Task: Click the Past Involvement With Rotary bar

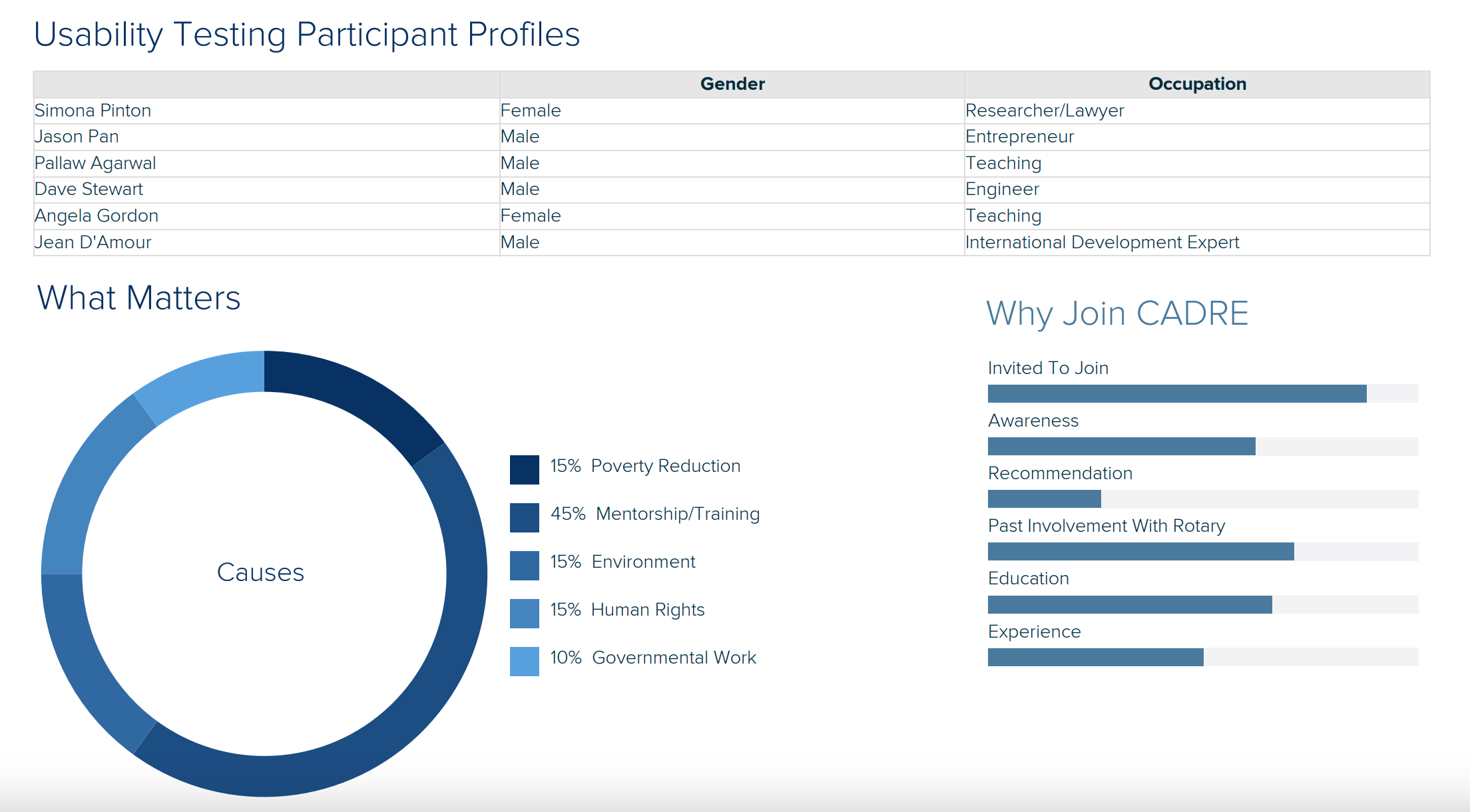Action: tap(1202, 551)
